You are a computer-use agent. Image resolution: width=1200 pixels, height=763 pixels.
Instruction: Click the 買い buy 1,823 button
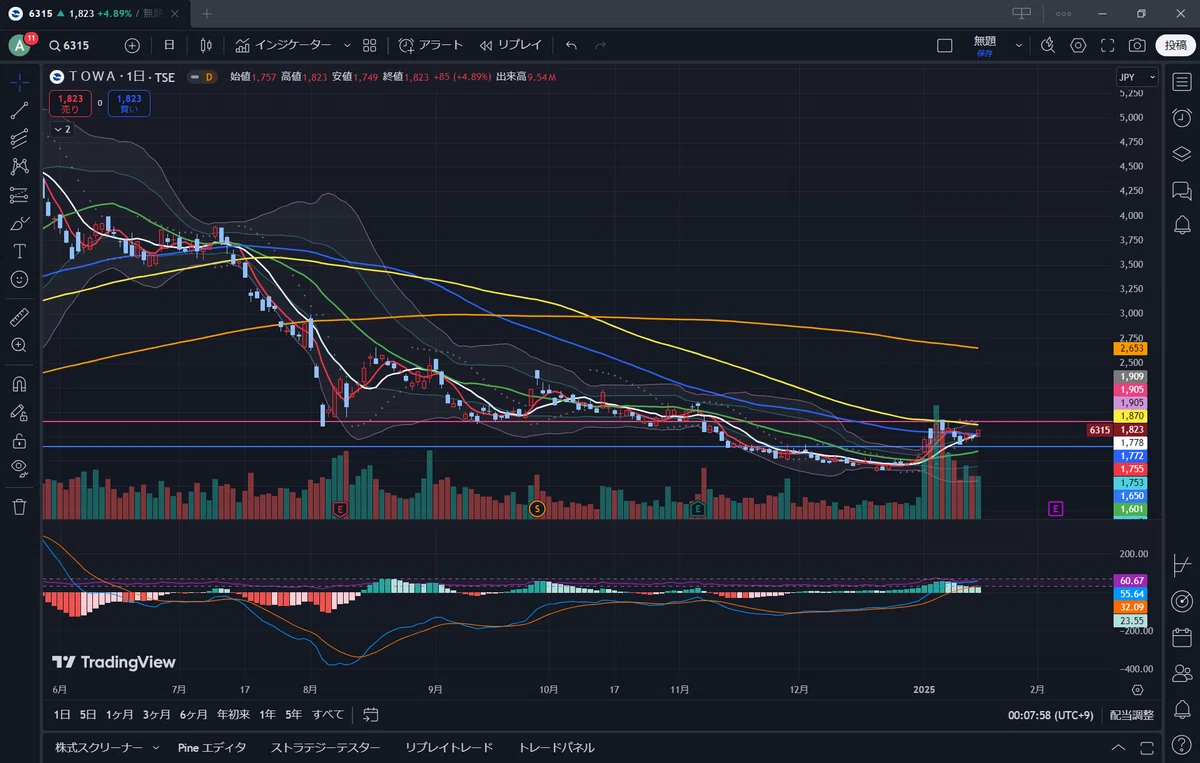pyautogui.click(x=129, y=103)
